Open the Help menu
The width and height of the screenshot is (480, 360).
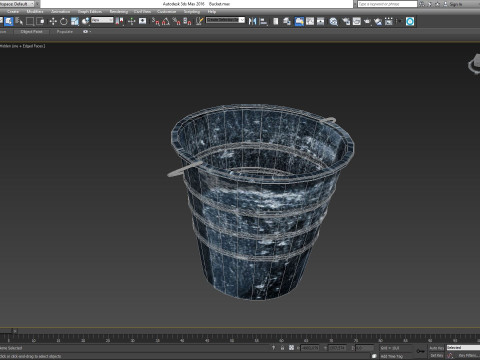[x=212, y=12]
